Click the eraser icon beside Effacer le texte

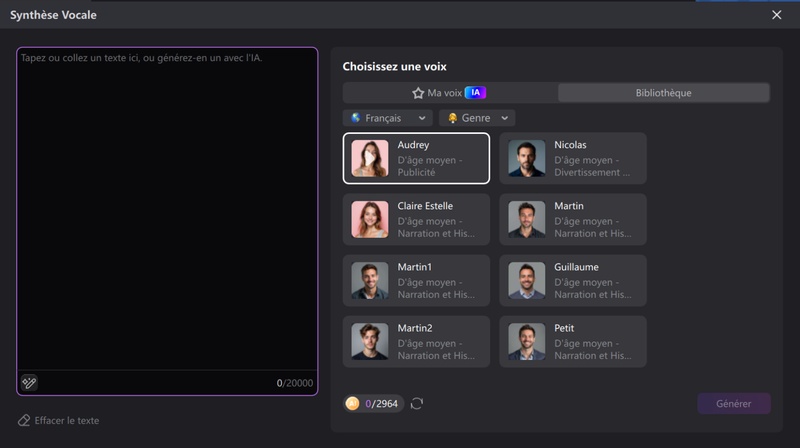[24, 420]
